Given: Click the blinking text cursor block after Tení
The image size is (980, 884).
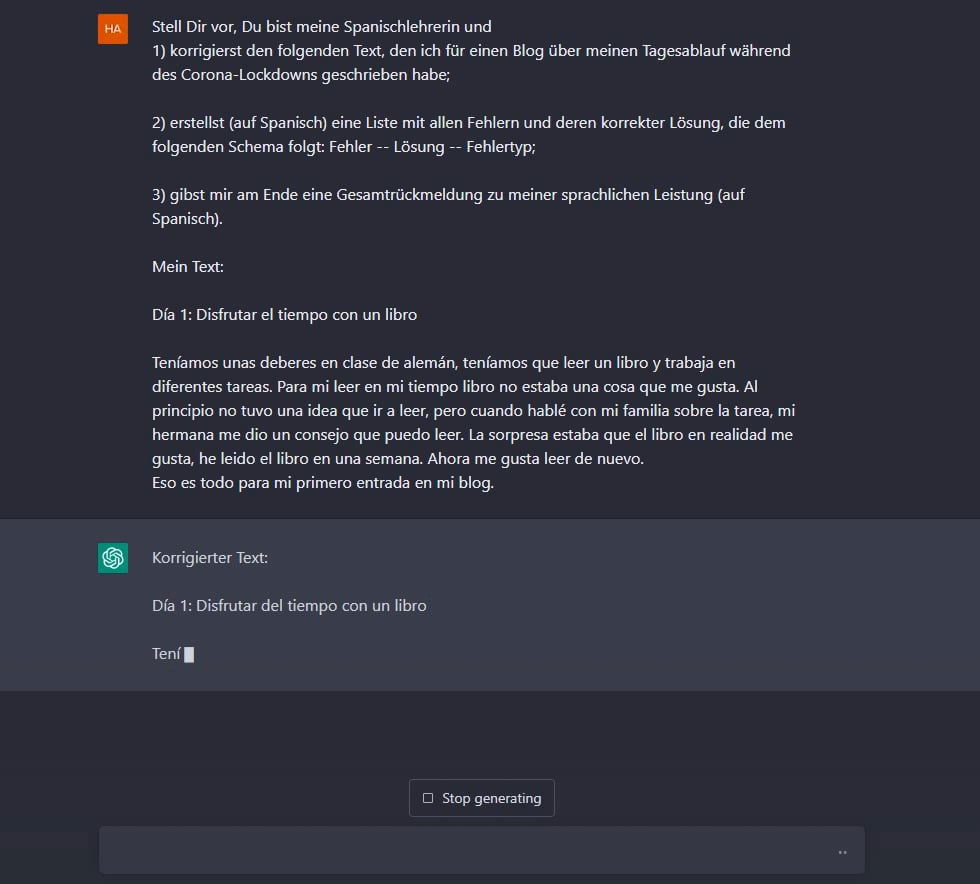Looking at the screenshot, I should pos(189,655).
